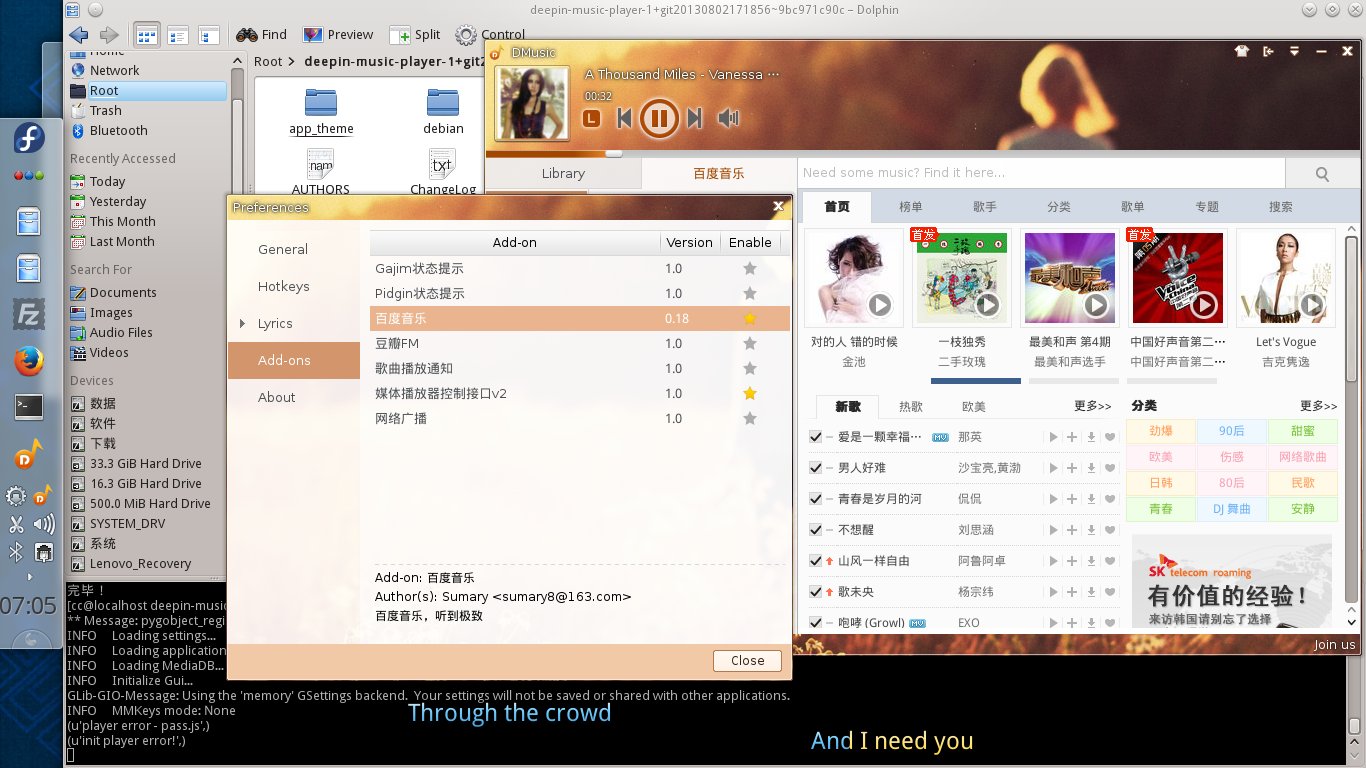Image resolution: width=1366 pixels, height=768 pixels.
Task: Open the app_theme folder in Dolphin
Action: click(321, 111)
